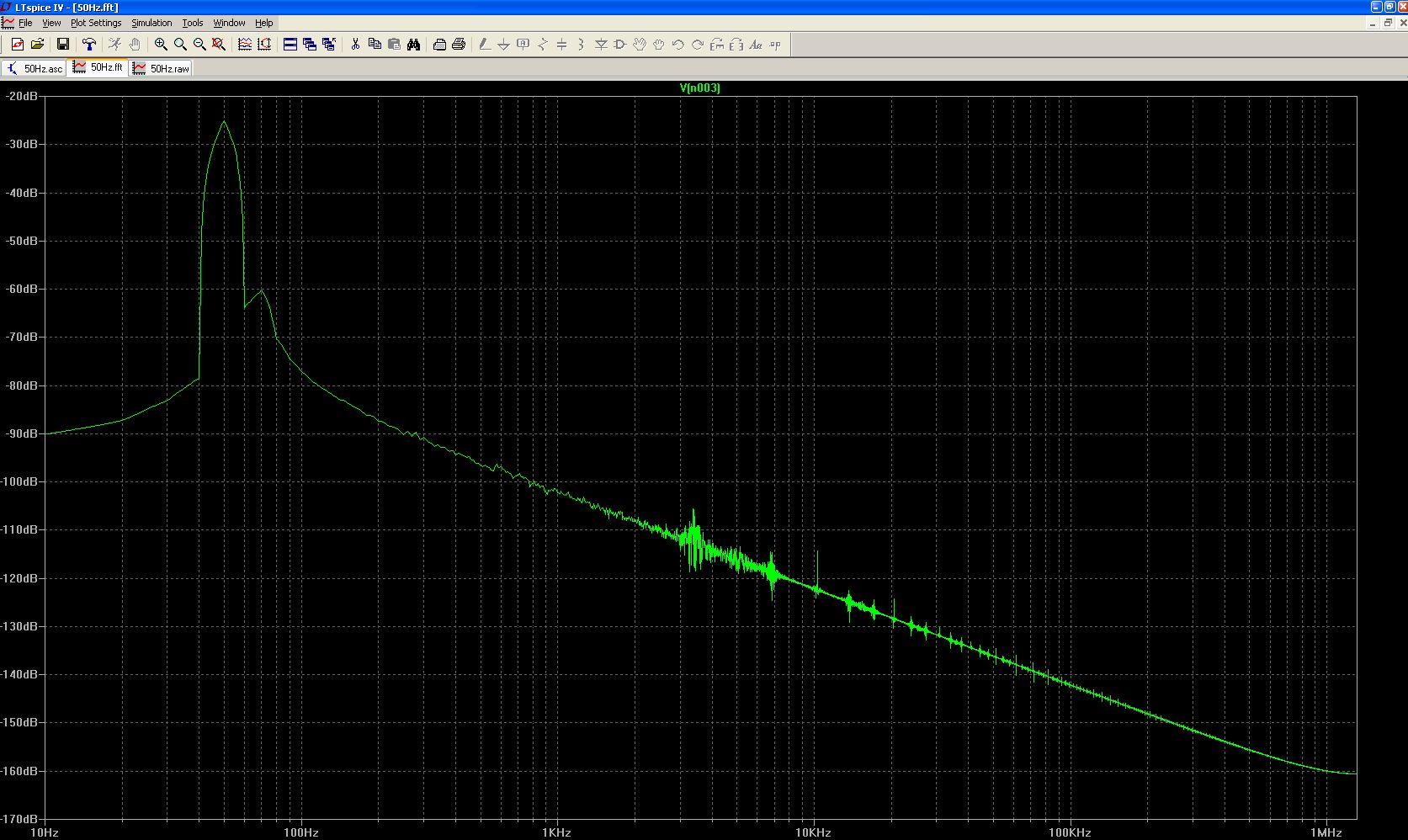
Task: Click the Find binoculars icon
Action: [x=413, y=45]
